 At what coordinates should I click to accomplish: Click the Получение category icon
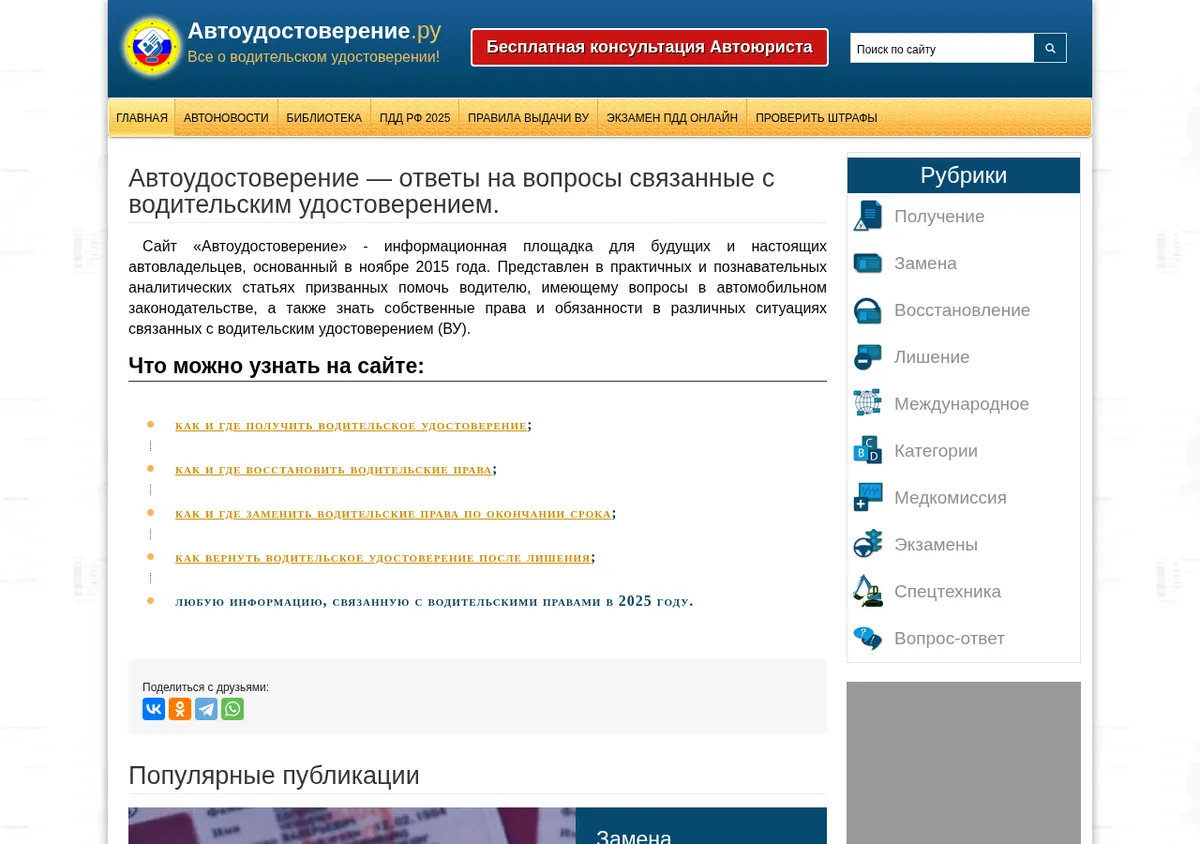(868, 216)
